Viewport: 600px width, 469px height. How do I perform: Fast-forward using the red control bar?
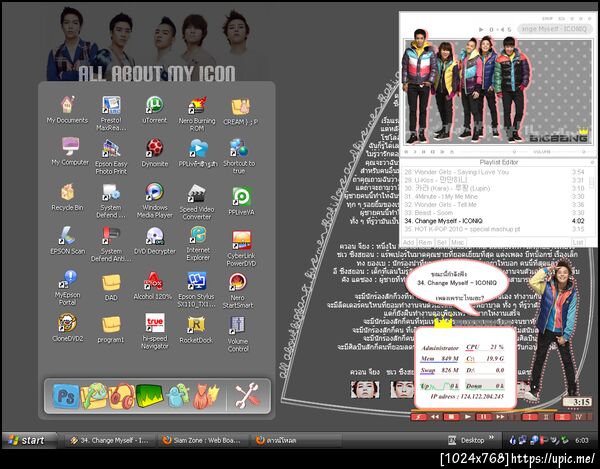click(501, 417)
